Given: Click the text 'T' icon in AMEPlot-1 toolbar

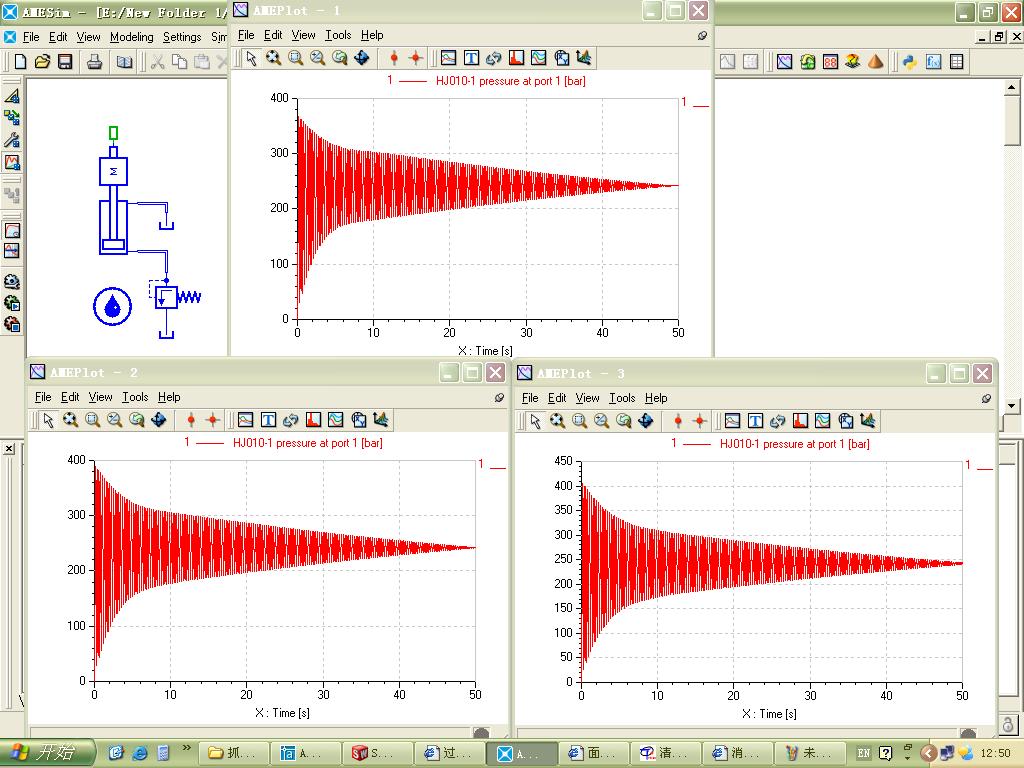Looking at the screenshot, I should coord(471,58).
